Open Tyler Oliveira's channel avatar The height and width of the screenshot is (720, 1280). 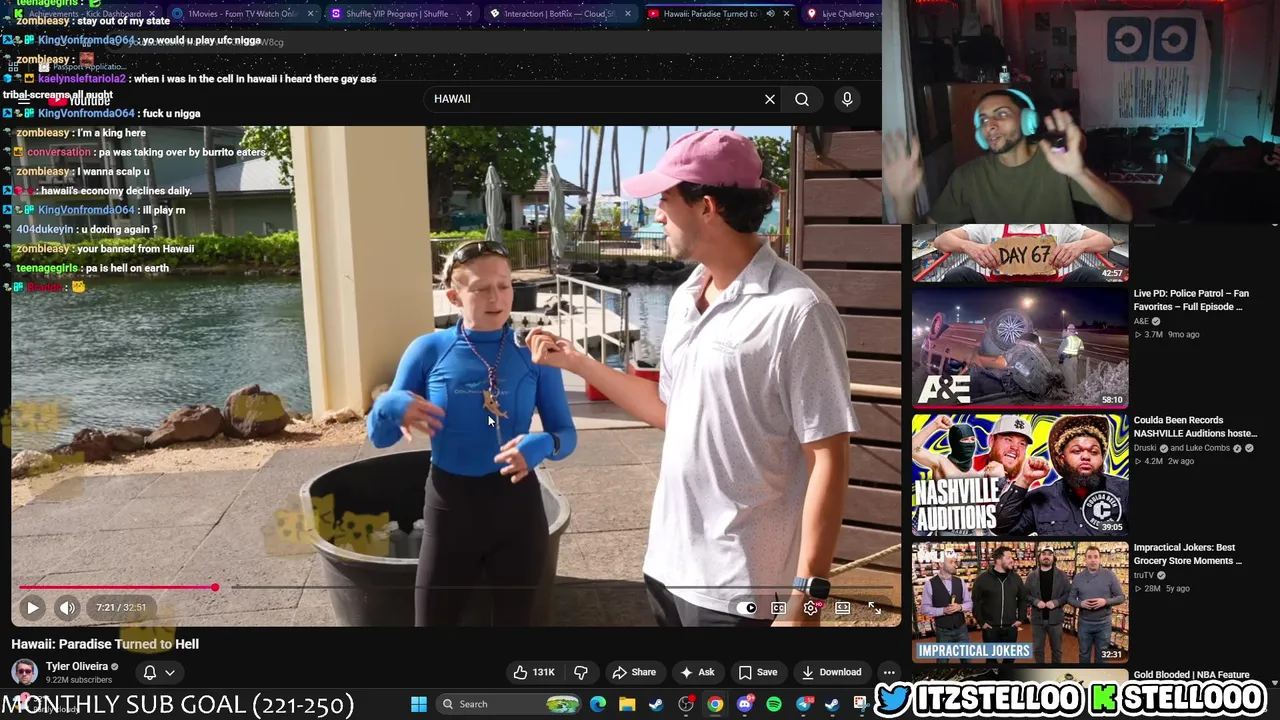click(x=24, y=672)
